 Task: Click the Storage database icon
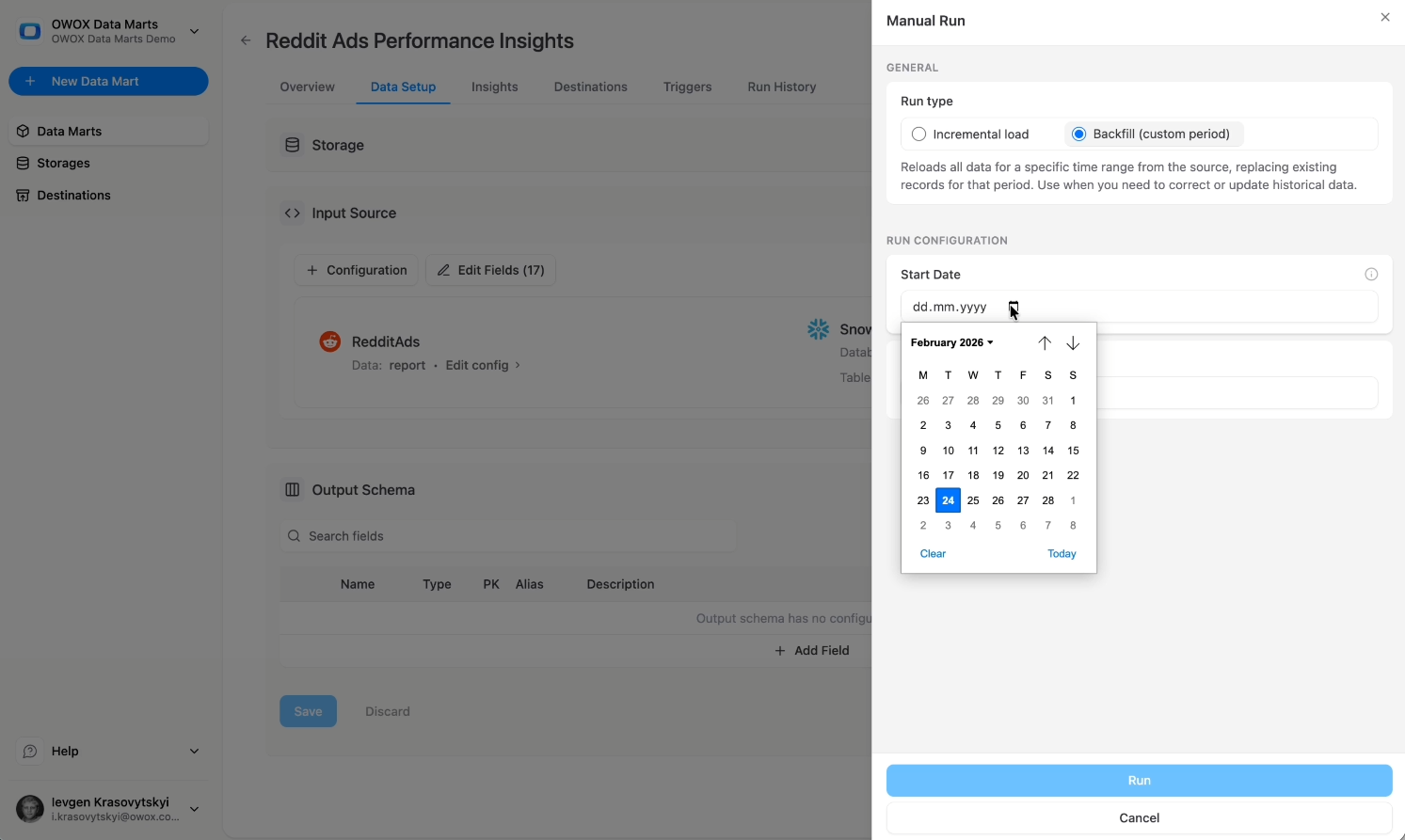[293, 145]
